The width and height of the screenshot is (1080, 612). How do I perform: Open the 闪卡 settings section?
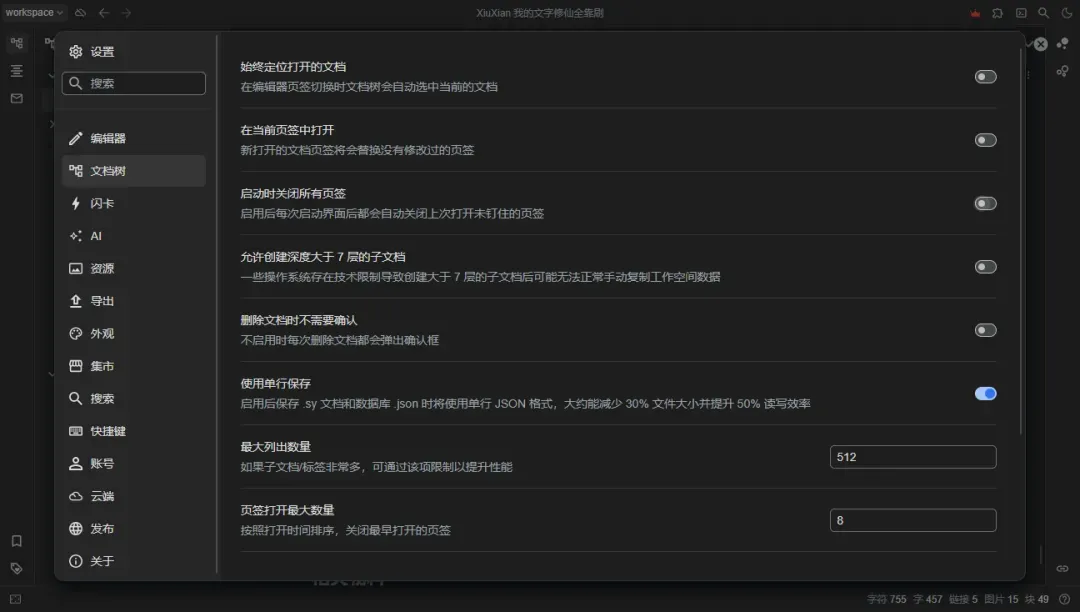[x=134, y=203]
